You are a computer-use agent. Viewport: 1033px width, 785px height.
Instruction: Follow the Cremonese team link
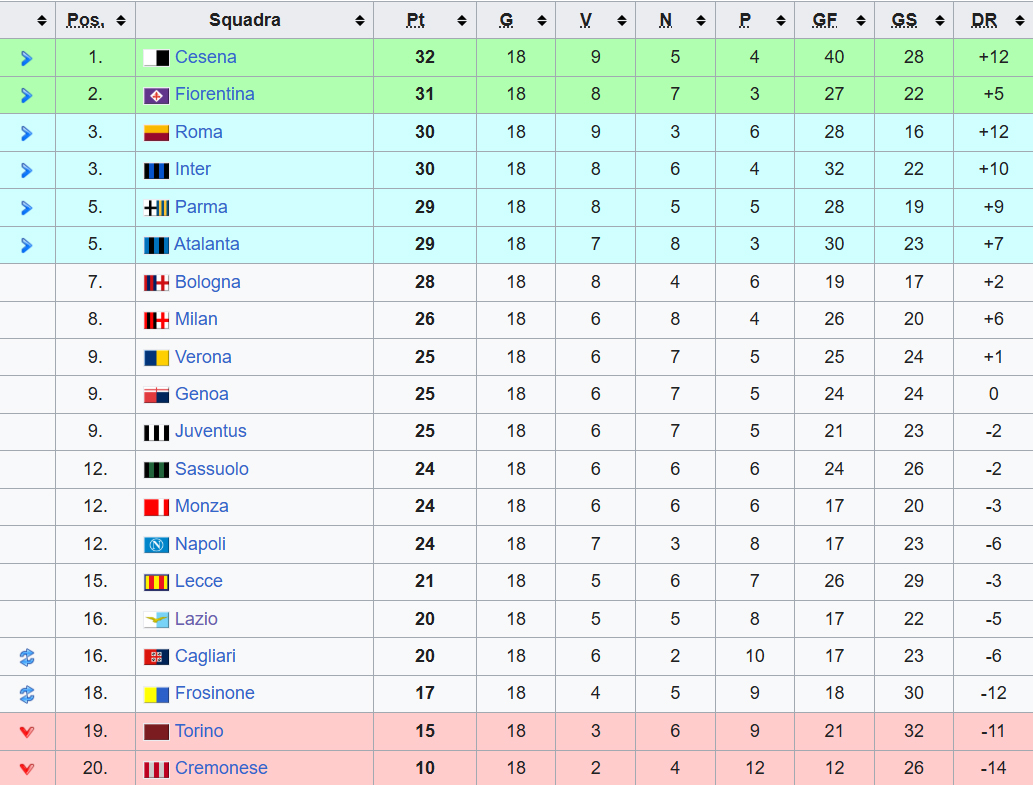[221, 768]
